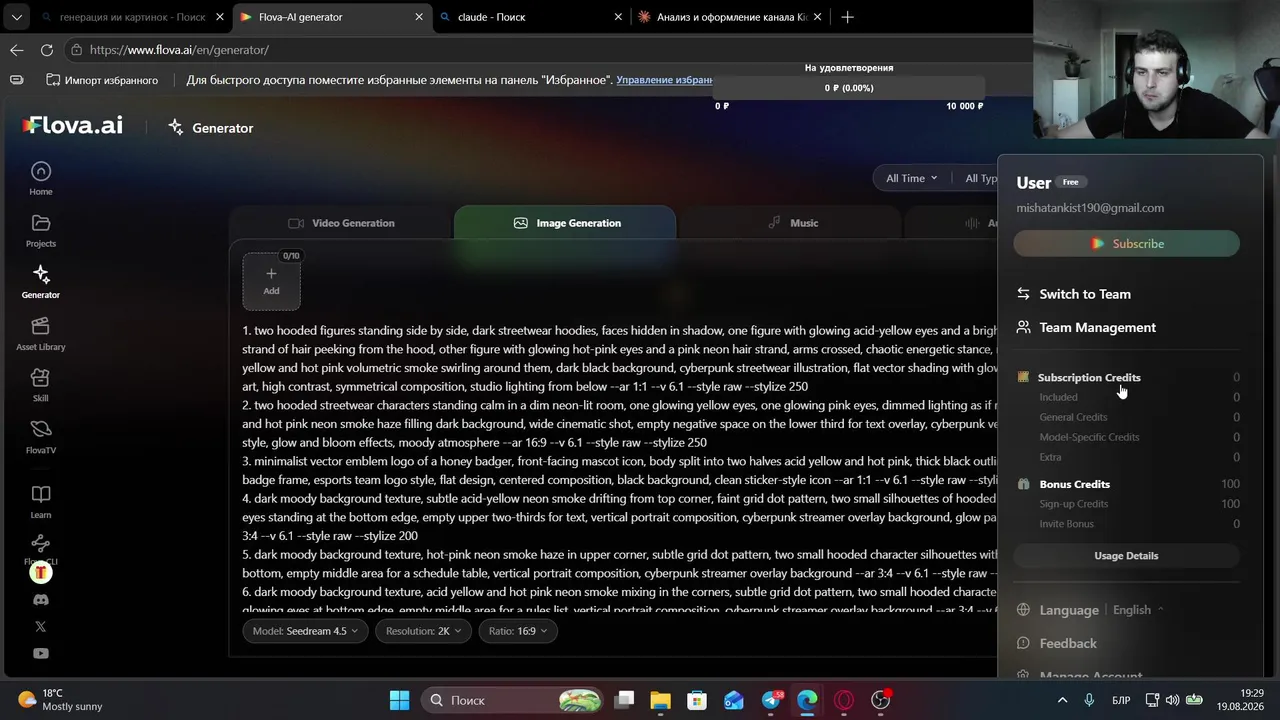The height and width of the screenshot is (720, 1280).
Task: Select the Image Generation tab
Action: (x=566, y=223)
